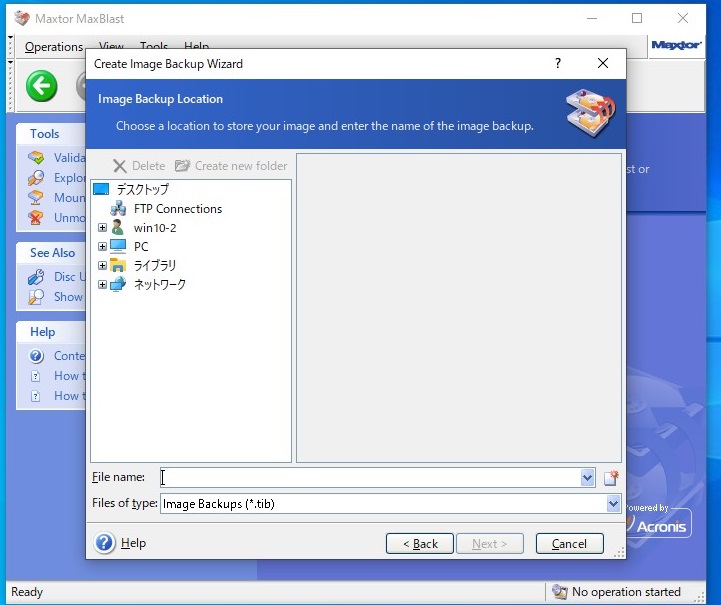Click the Ready status bar text
Image resolution: width=721 pixels, height=605 pixels.
pos(27,592)
